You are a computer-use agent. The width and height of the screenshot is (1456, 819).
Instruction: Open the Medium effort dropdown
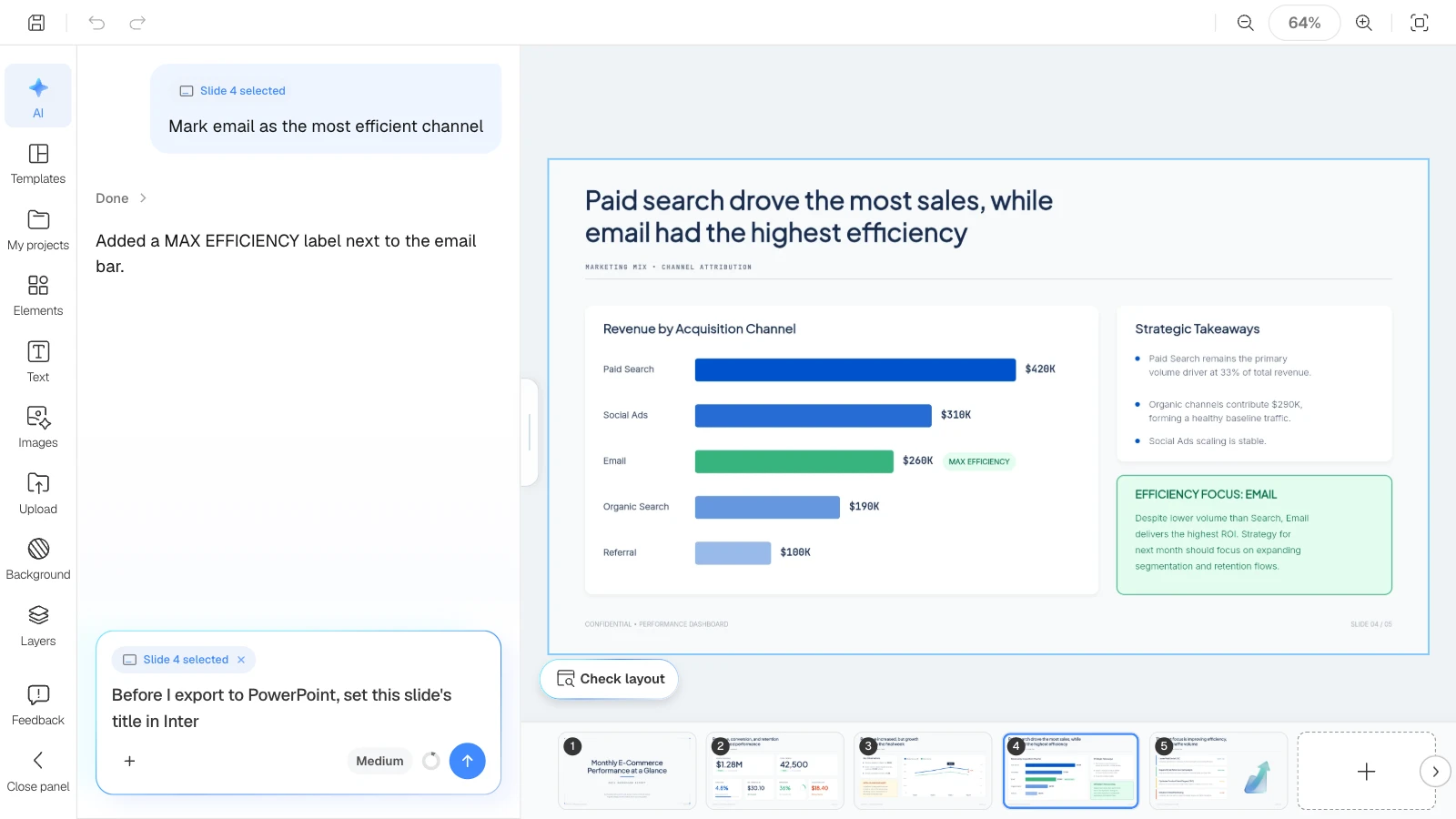[x=379, y=761]
